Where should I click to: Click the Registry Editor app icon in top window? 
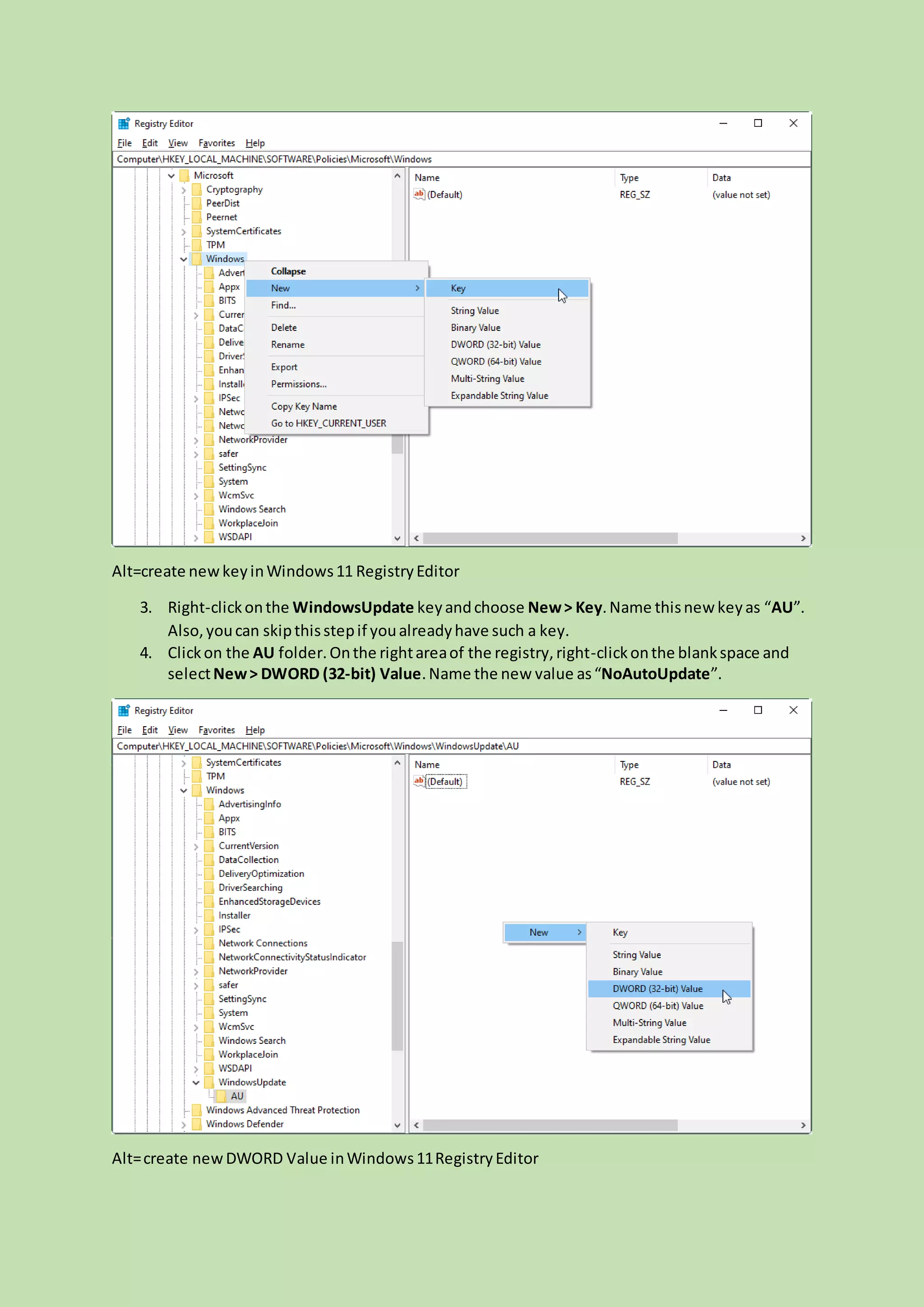[124, 124]
